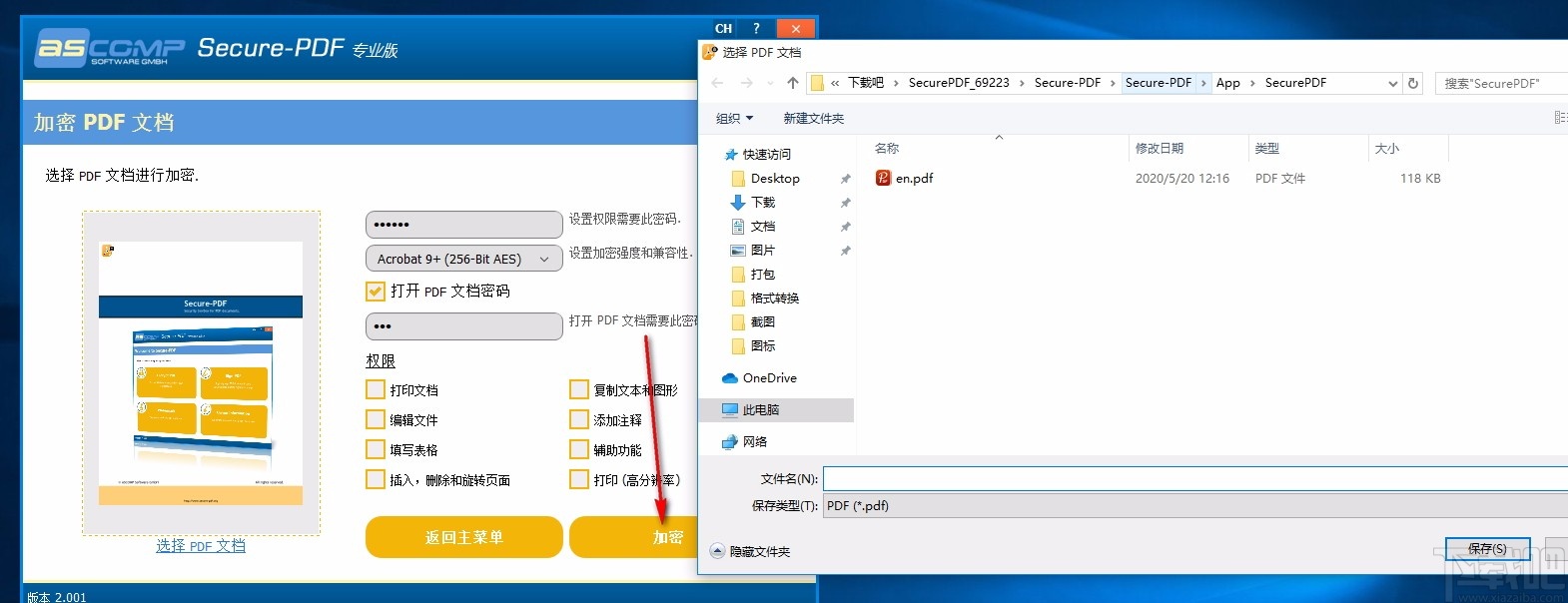Enable 添加注释 permission checkbox
This screenshot has width=1568, height=603.
coord(579,420)
